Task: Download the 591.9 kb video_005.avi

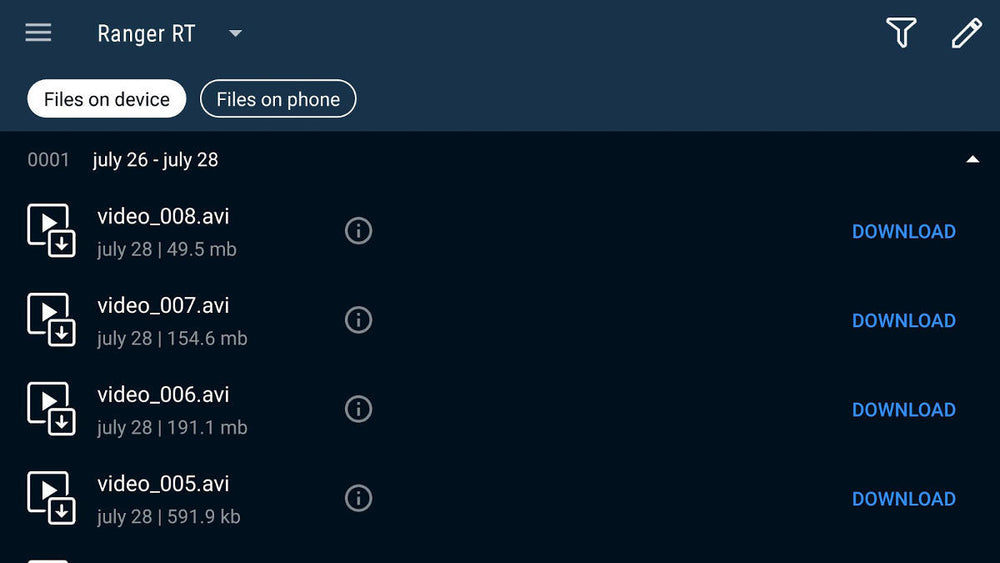Action: click(x=903, y=498)
